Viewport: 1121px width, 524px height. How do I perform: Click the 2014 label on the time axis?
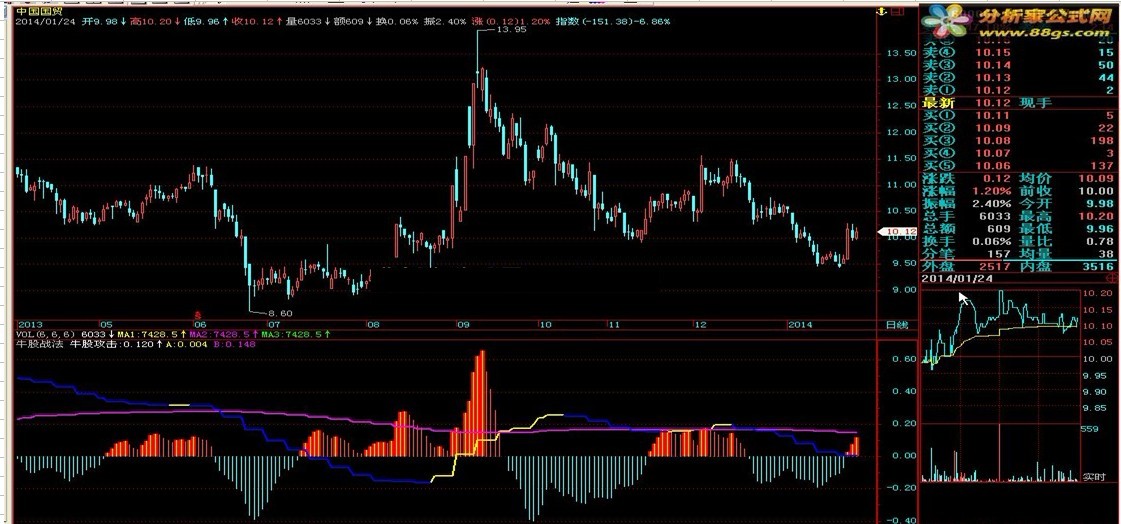coord(801,325)
